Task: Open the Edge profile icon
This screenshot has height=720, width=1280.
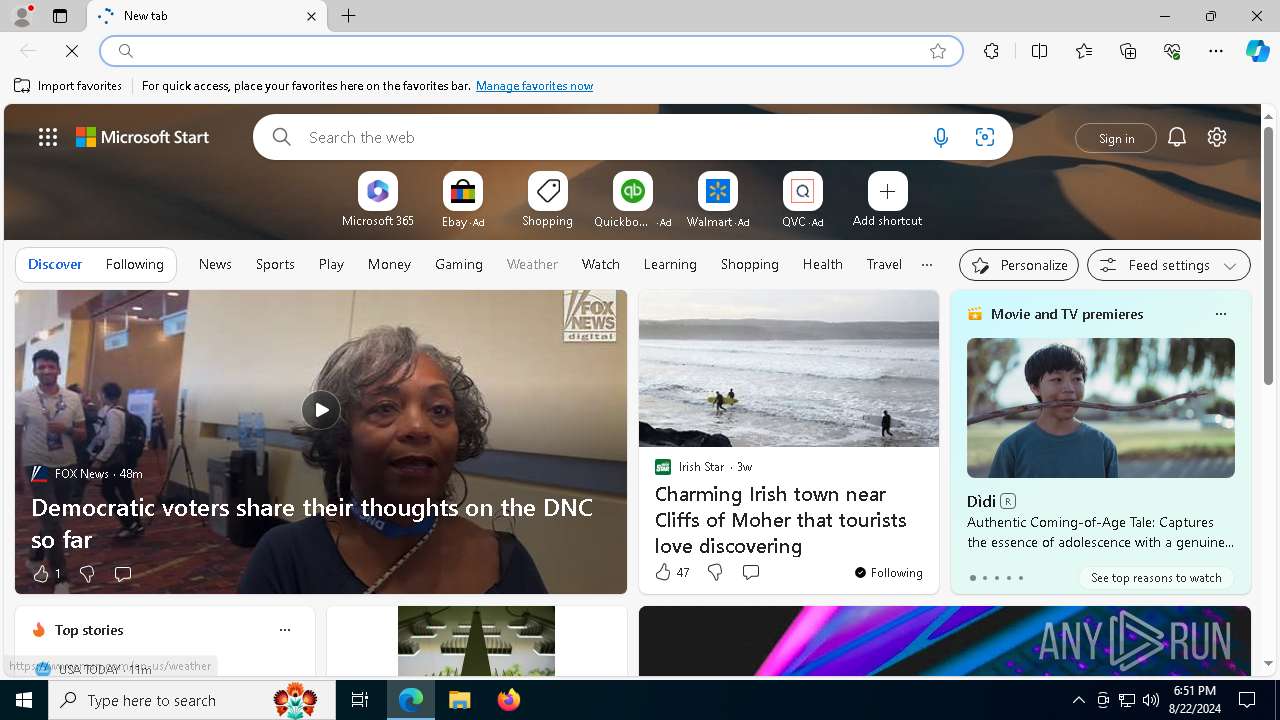Action: point(21,16)
